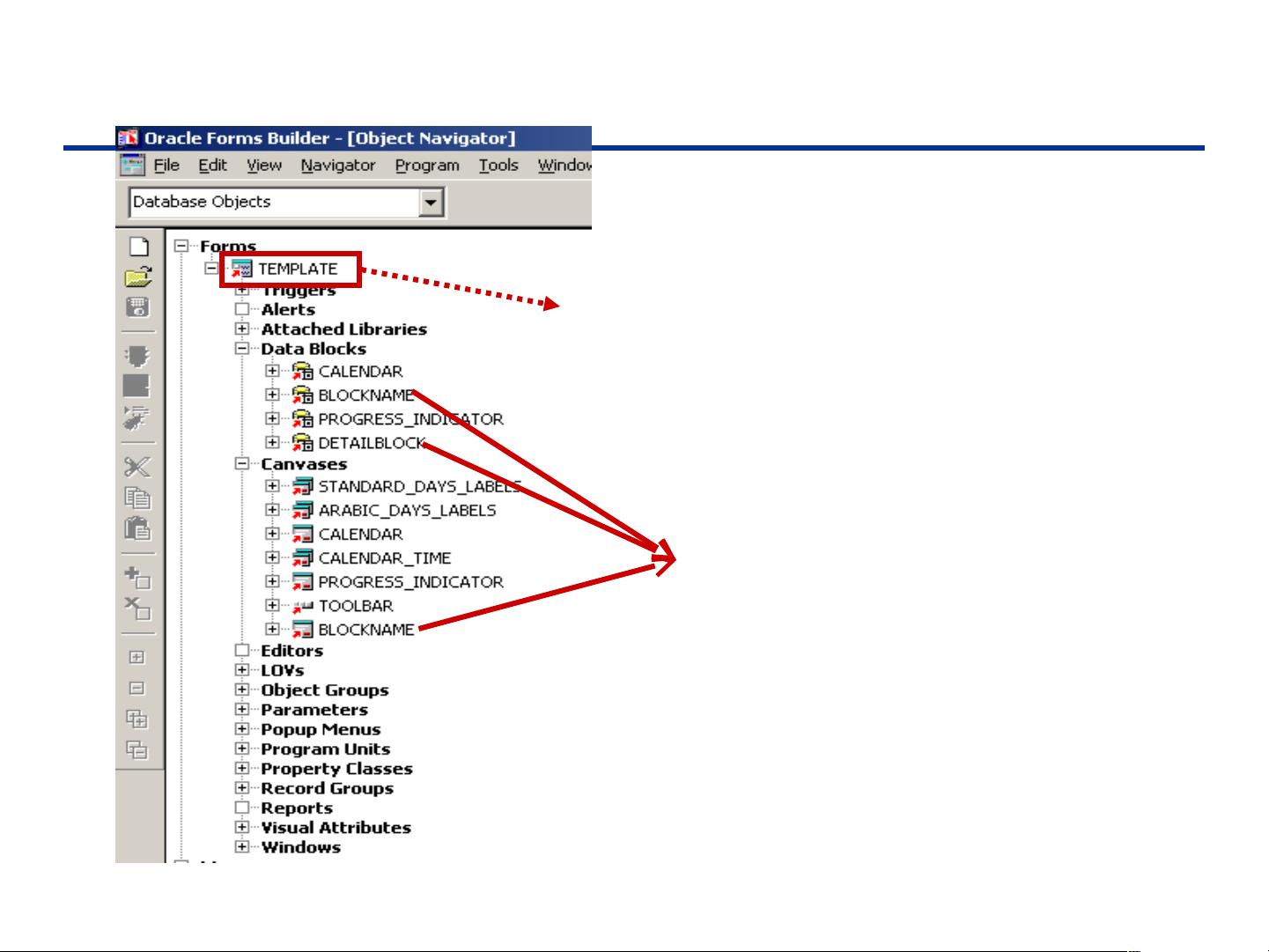Click the Cut scissors toolbar icon
This screenshot has height=952, width=1269.
(x=138, y=467)
